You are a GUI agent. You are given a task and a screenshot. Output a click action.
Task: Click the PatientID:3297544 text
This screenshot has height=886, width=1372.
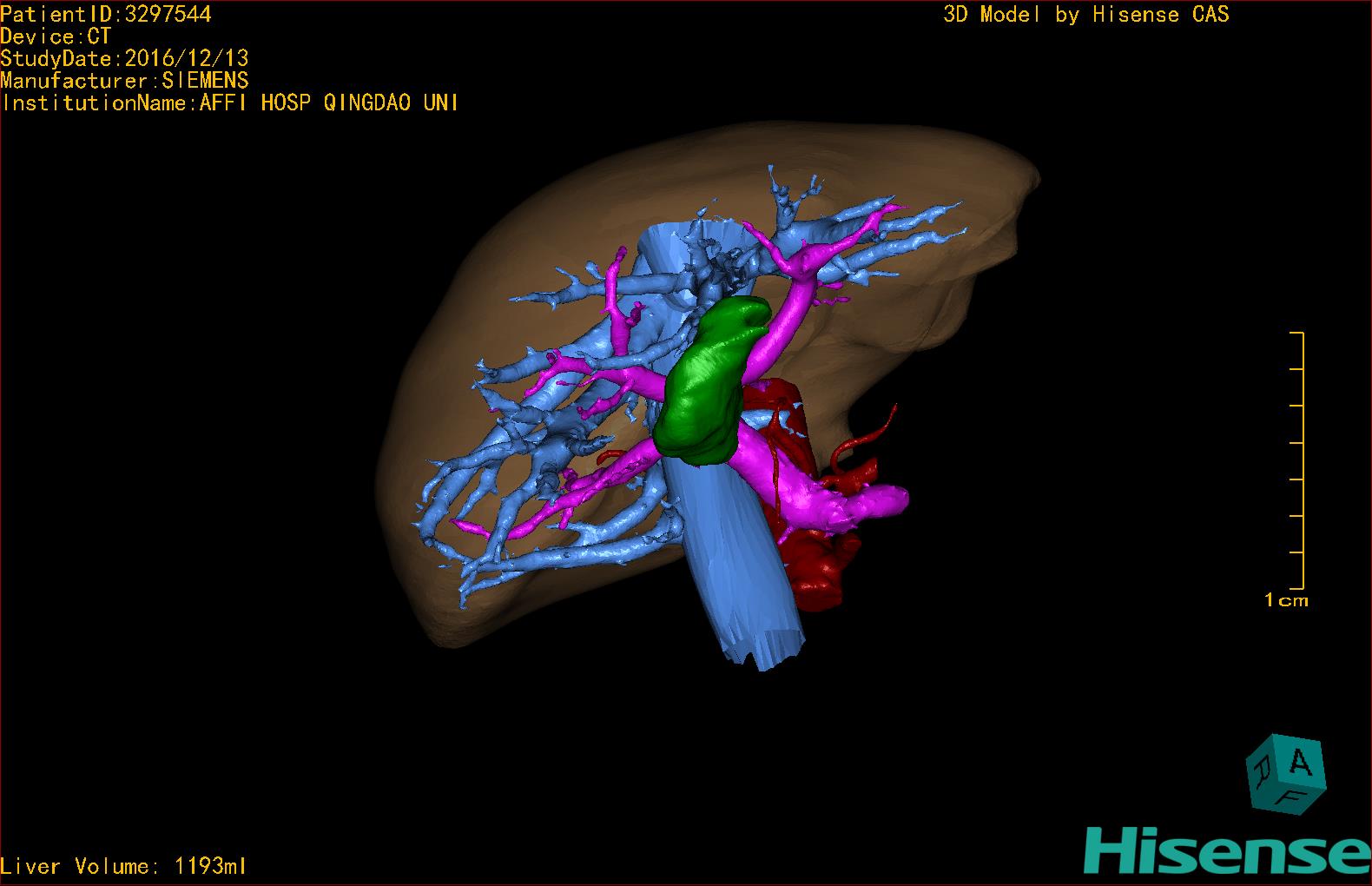(x=106, y=14)
